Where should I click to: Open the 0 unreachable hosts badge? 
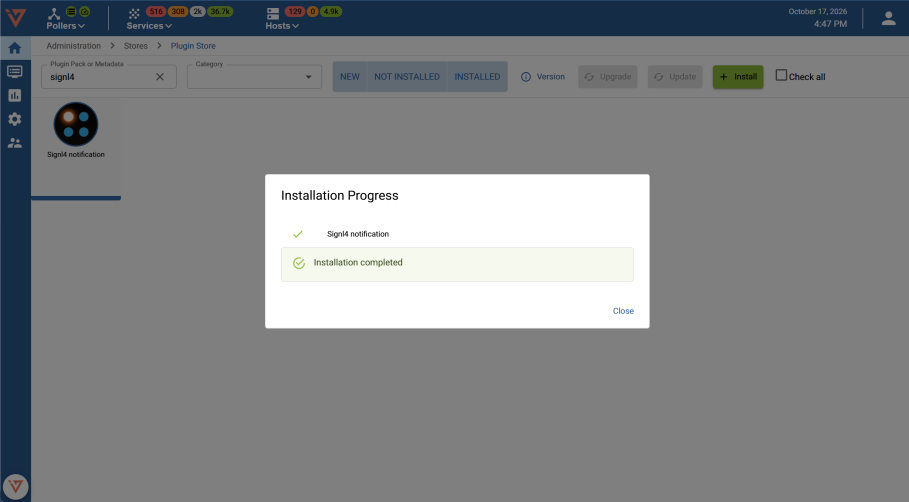[312, 12]
